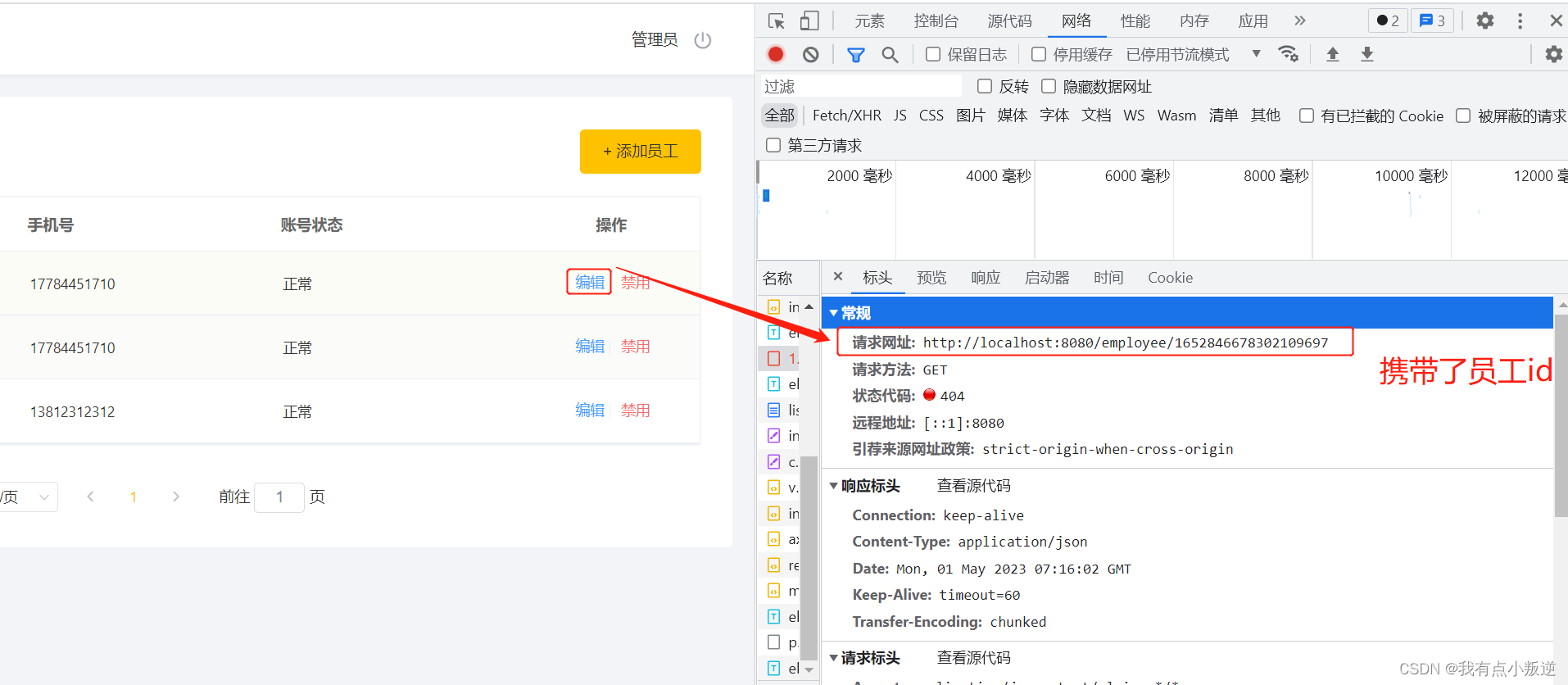Image resolution: width=1568 pixels, height=685 pixels.
Task: Filter requests by JS type
Action: click(900, 116)
